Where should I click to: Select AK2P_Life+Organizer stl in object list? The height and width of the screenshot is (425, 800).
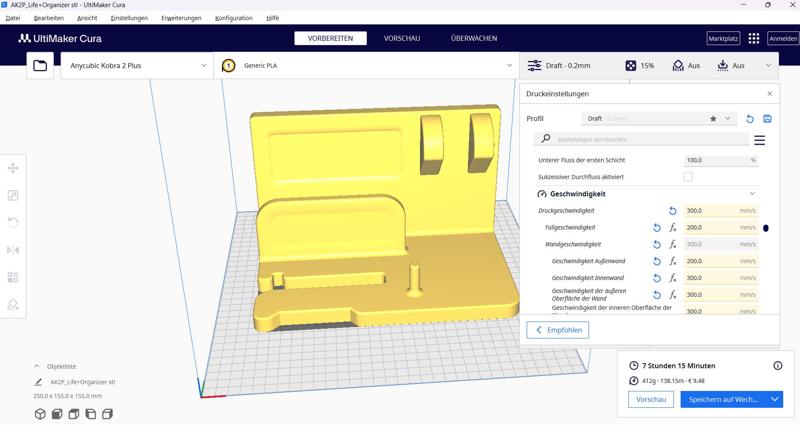click(x=83, y=382)
